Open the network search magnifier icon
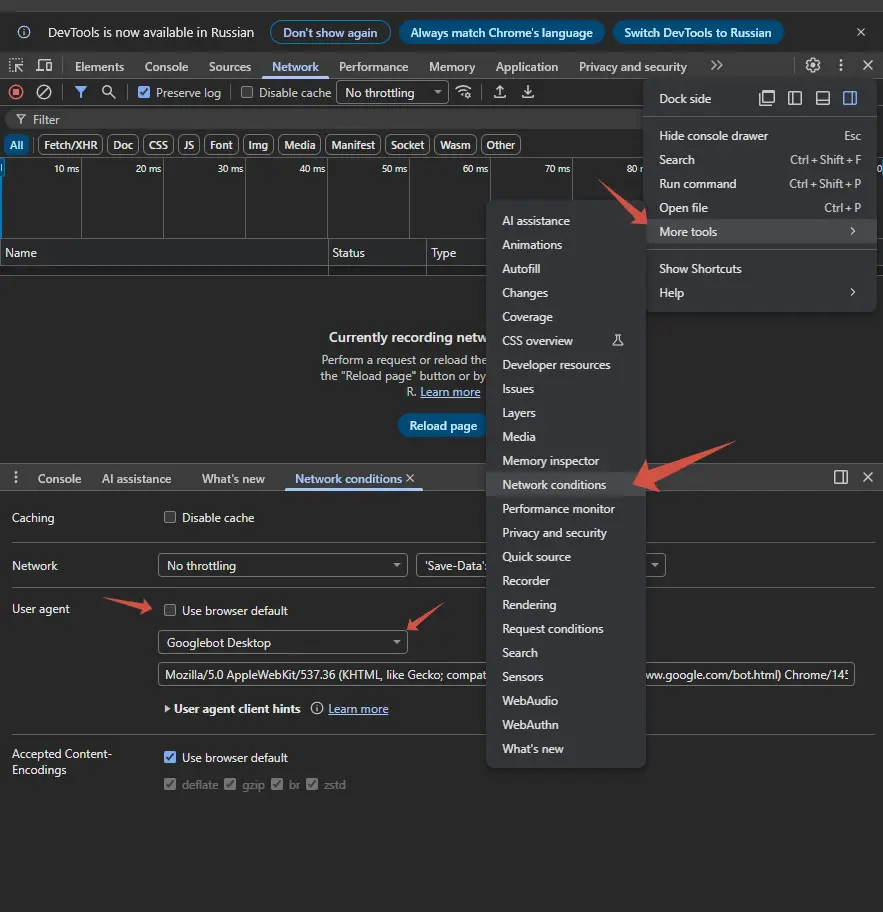 point(109,92)
